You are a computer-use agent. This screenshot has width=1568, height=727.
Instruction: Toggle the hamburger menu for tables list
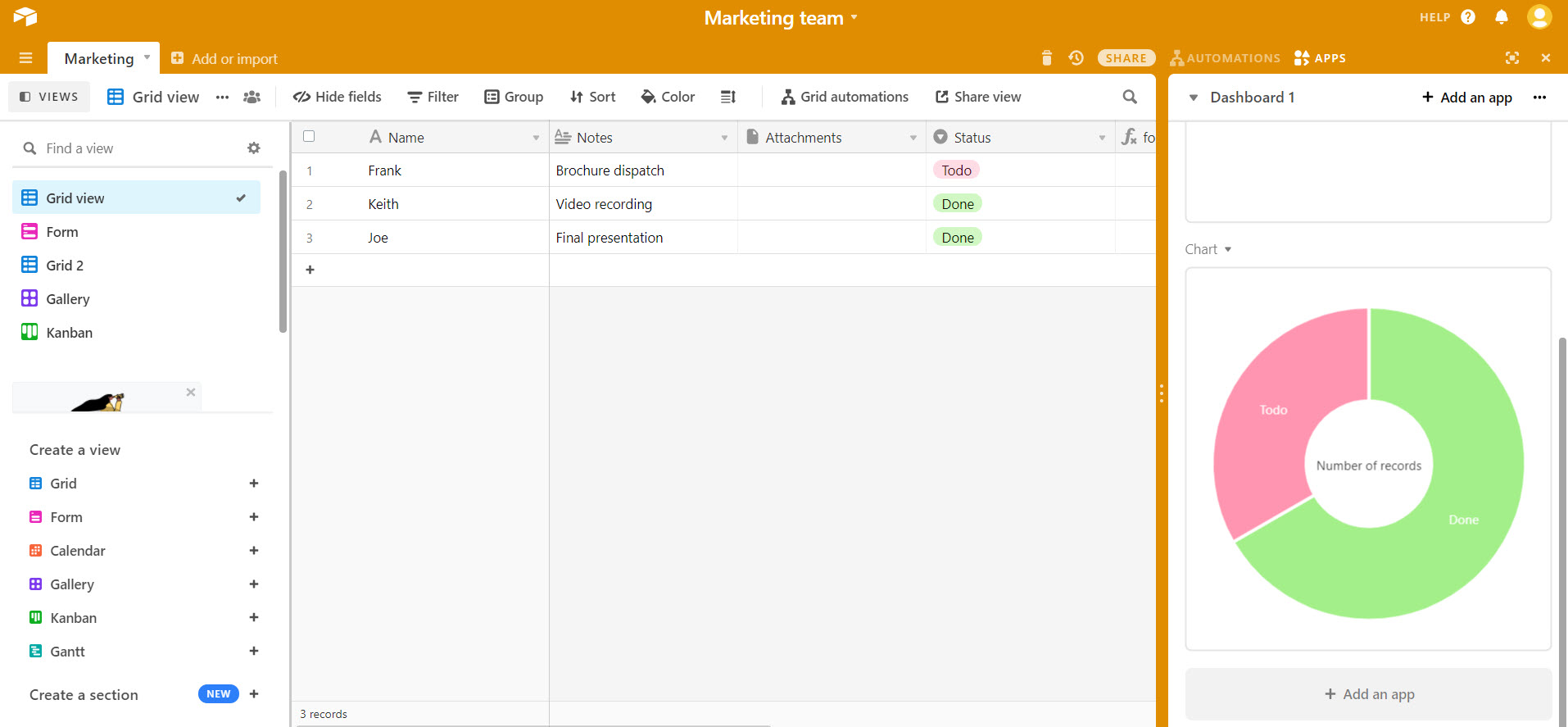click(x=25, y=58)
